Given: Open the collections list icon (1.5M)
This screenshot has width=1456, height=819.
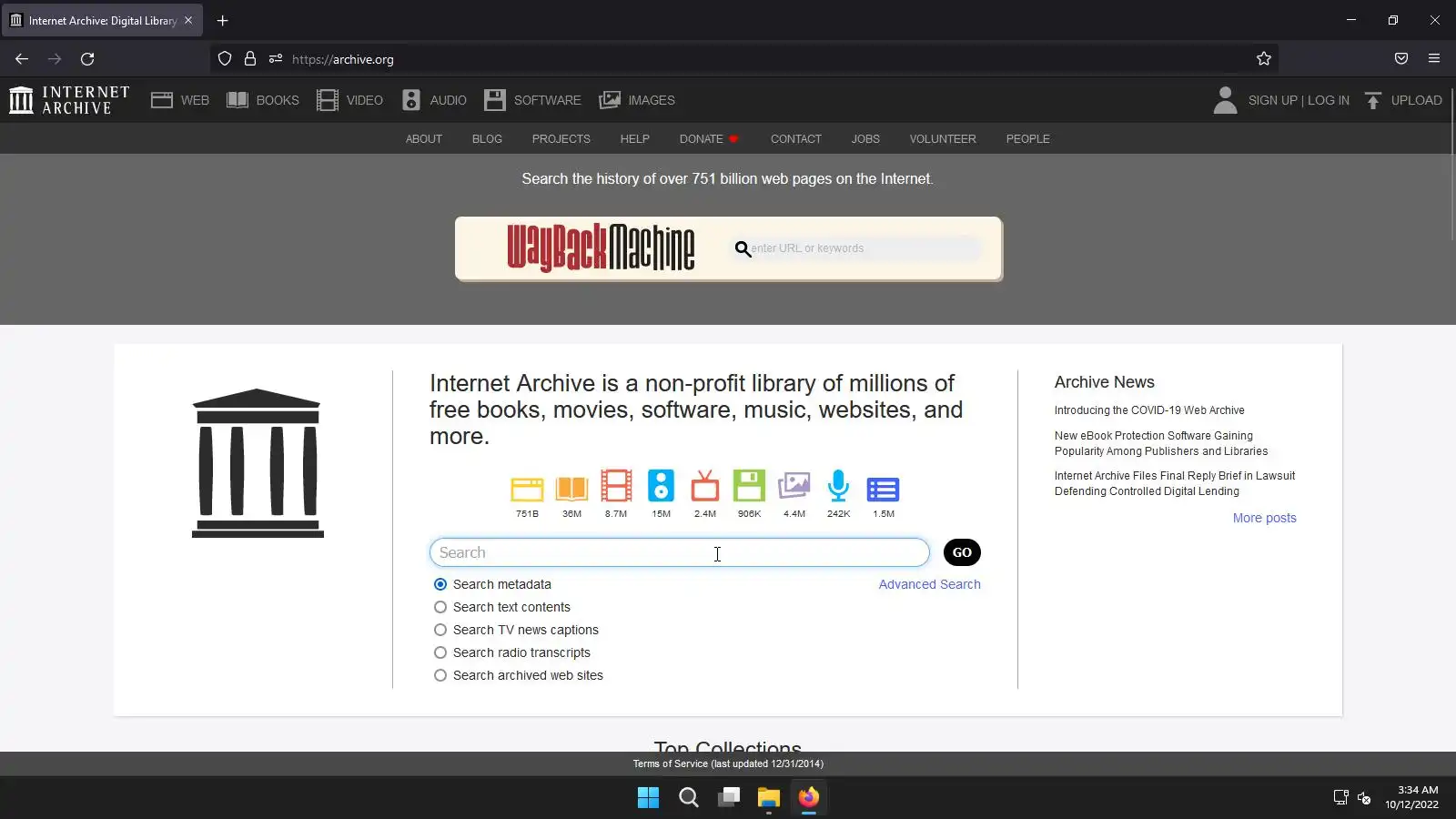Looking at the screenshot, I should [x=883, y=490].
